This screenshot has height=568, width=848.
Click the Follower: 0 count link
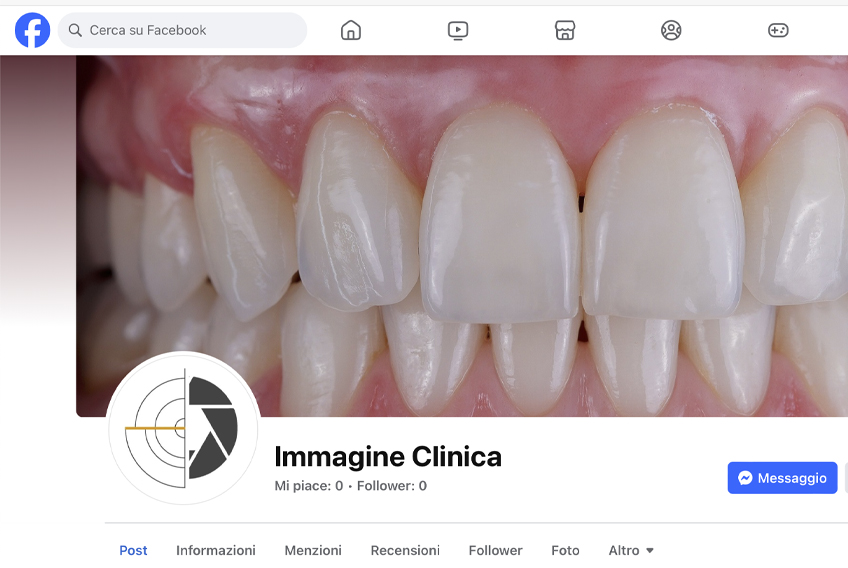pos(392,486)
